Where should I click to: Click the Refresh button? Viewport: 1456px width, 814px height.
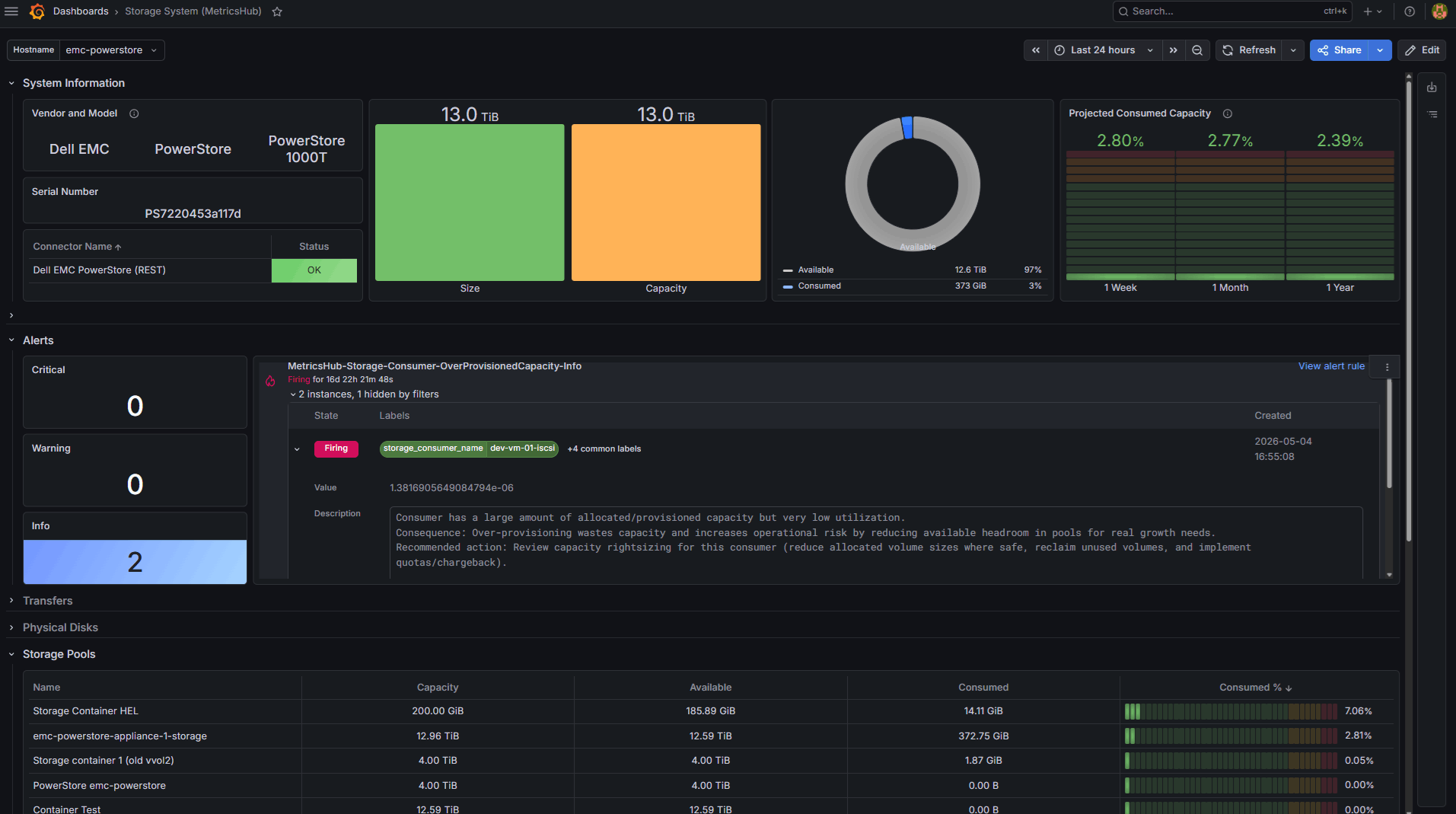(1249, 50)
